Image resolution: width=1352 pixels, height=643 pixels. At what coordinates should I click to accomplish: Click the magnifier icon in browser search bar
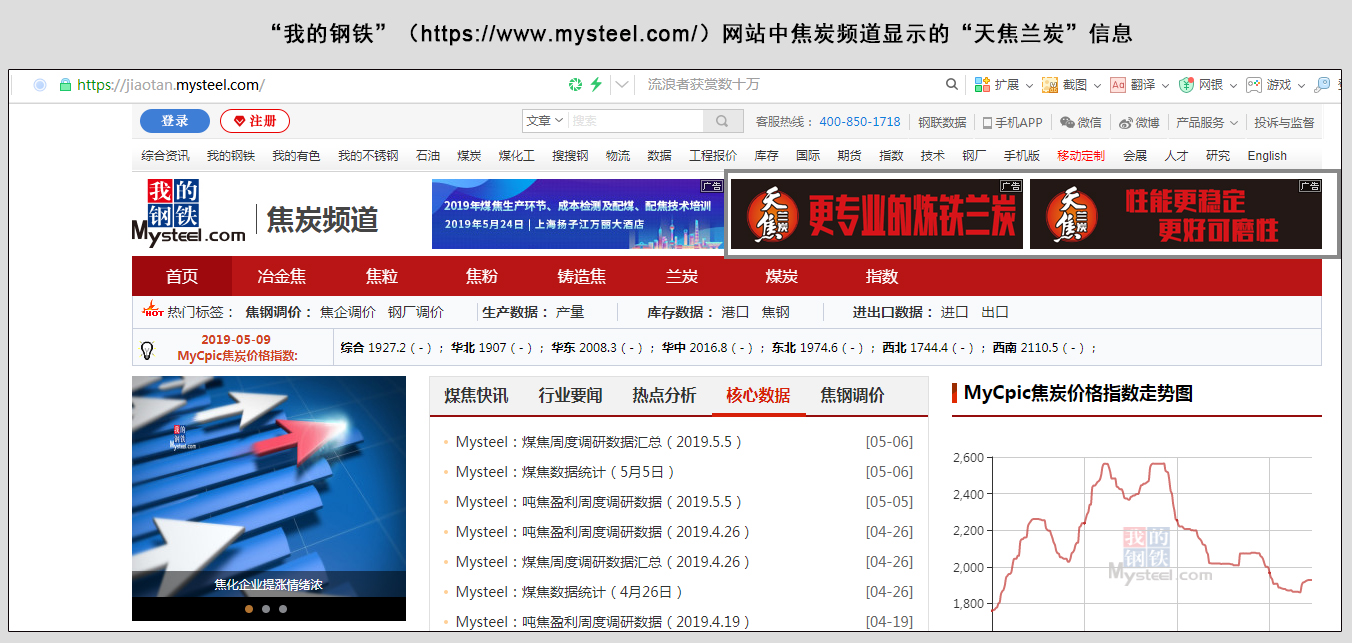(953, 85)
